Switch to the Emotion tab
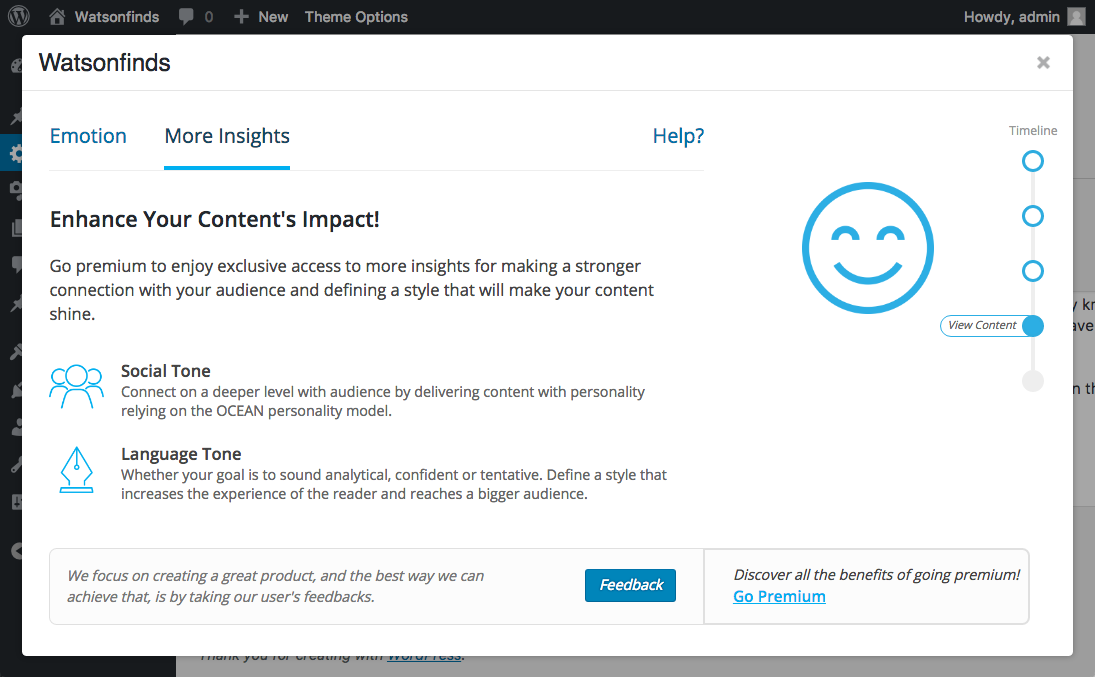 tap(88, 136)
